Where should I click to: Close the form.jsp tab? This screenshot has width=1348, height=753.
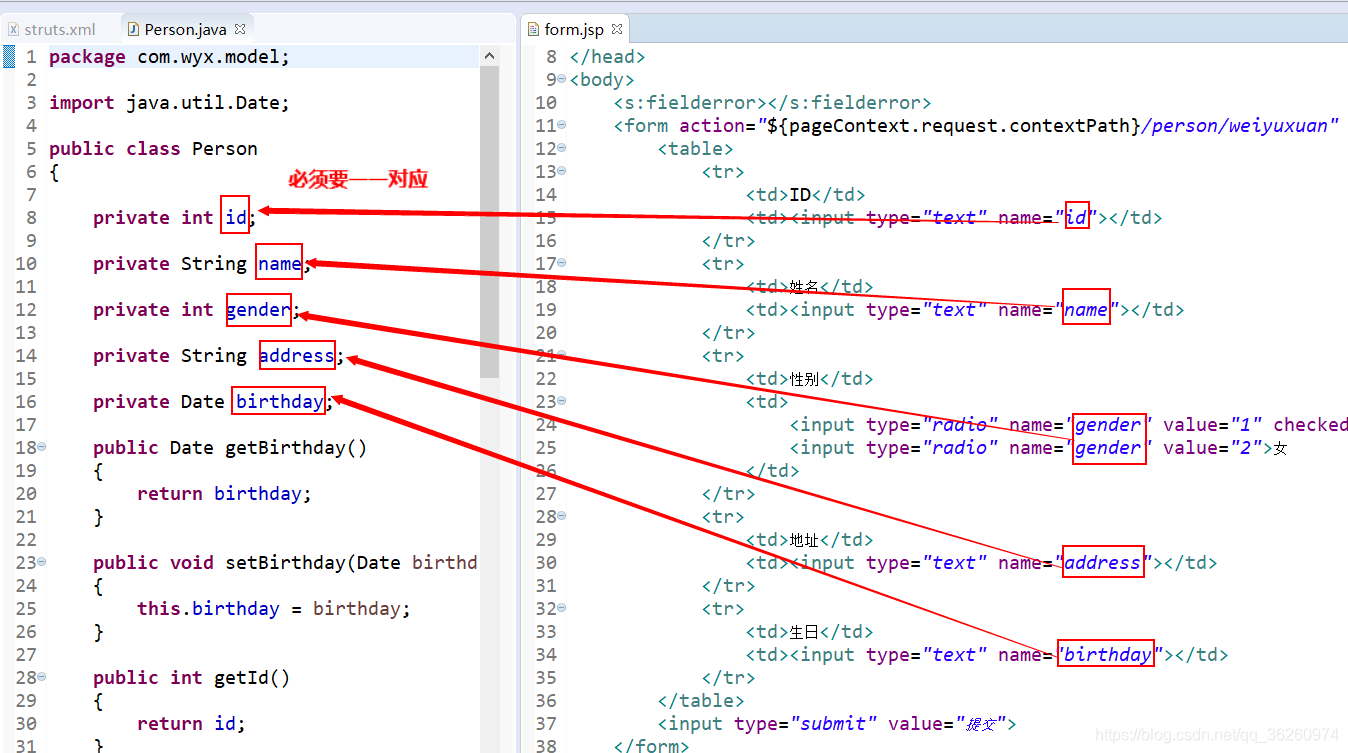pyautogui.click(x=617, y=29)
